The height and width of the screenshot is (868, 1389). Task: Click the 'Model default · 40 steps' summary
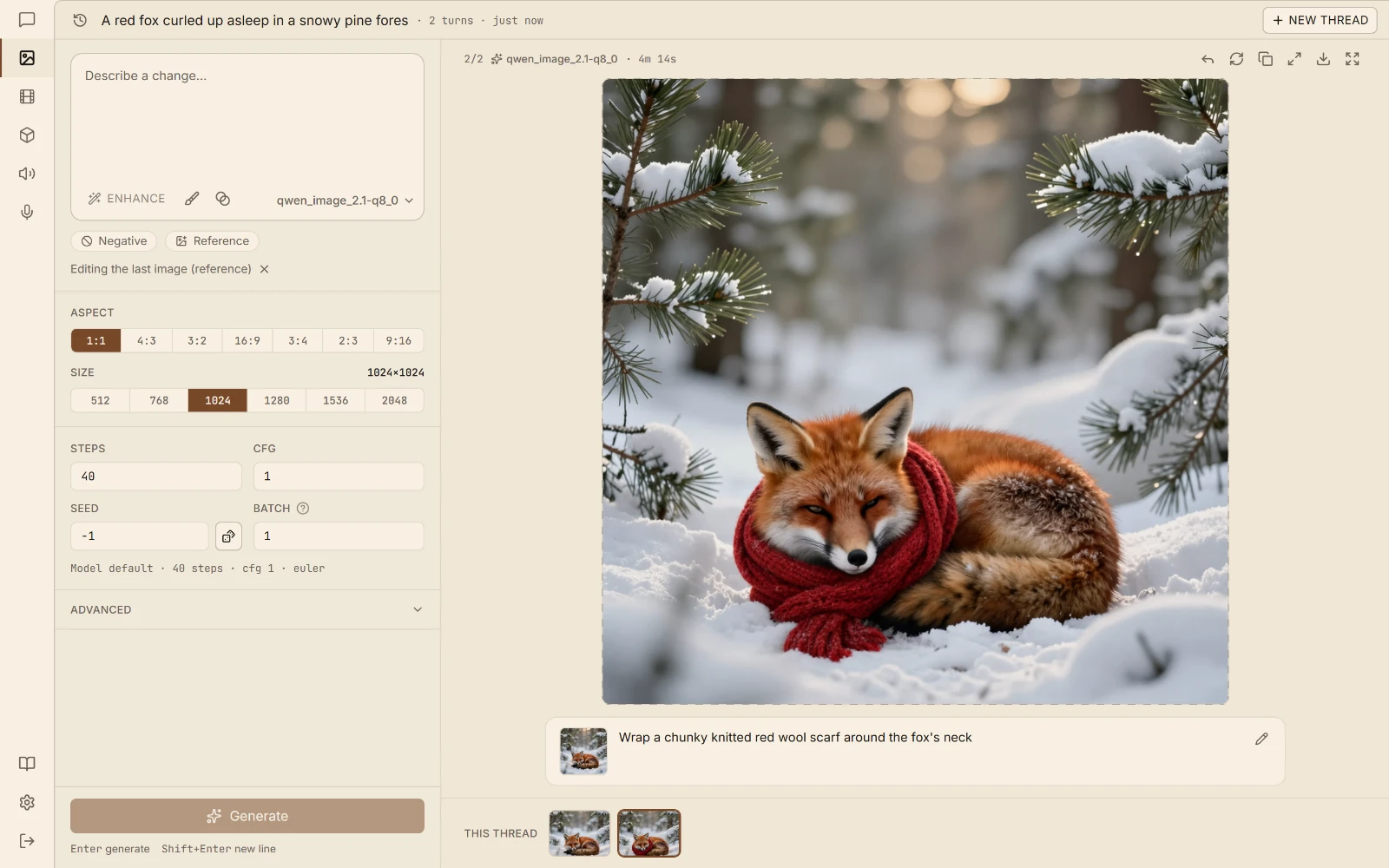point(198,569)
